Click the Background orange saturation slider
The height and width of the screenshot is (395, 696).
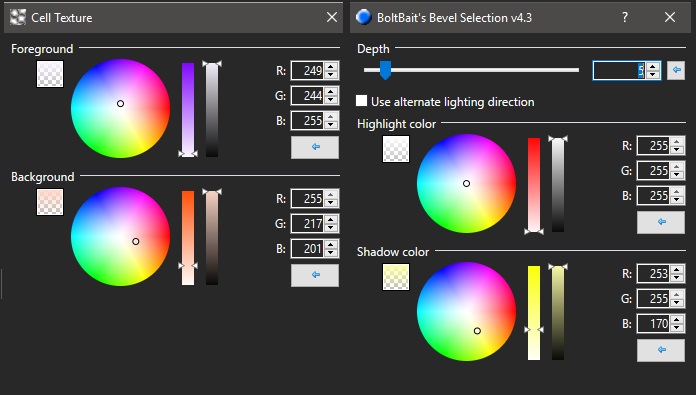[x=188, y=238]
